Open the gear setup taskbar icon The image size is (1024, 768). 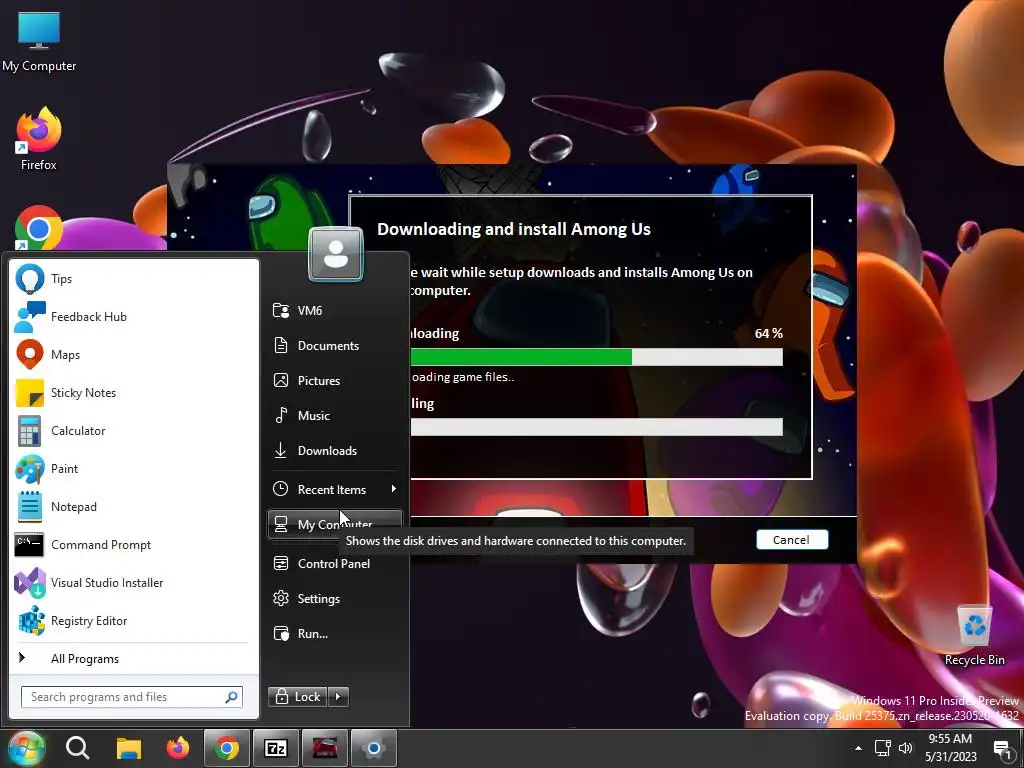pos(374,748)
